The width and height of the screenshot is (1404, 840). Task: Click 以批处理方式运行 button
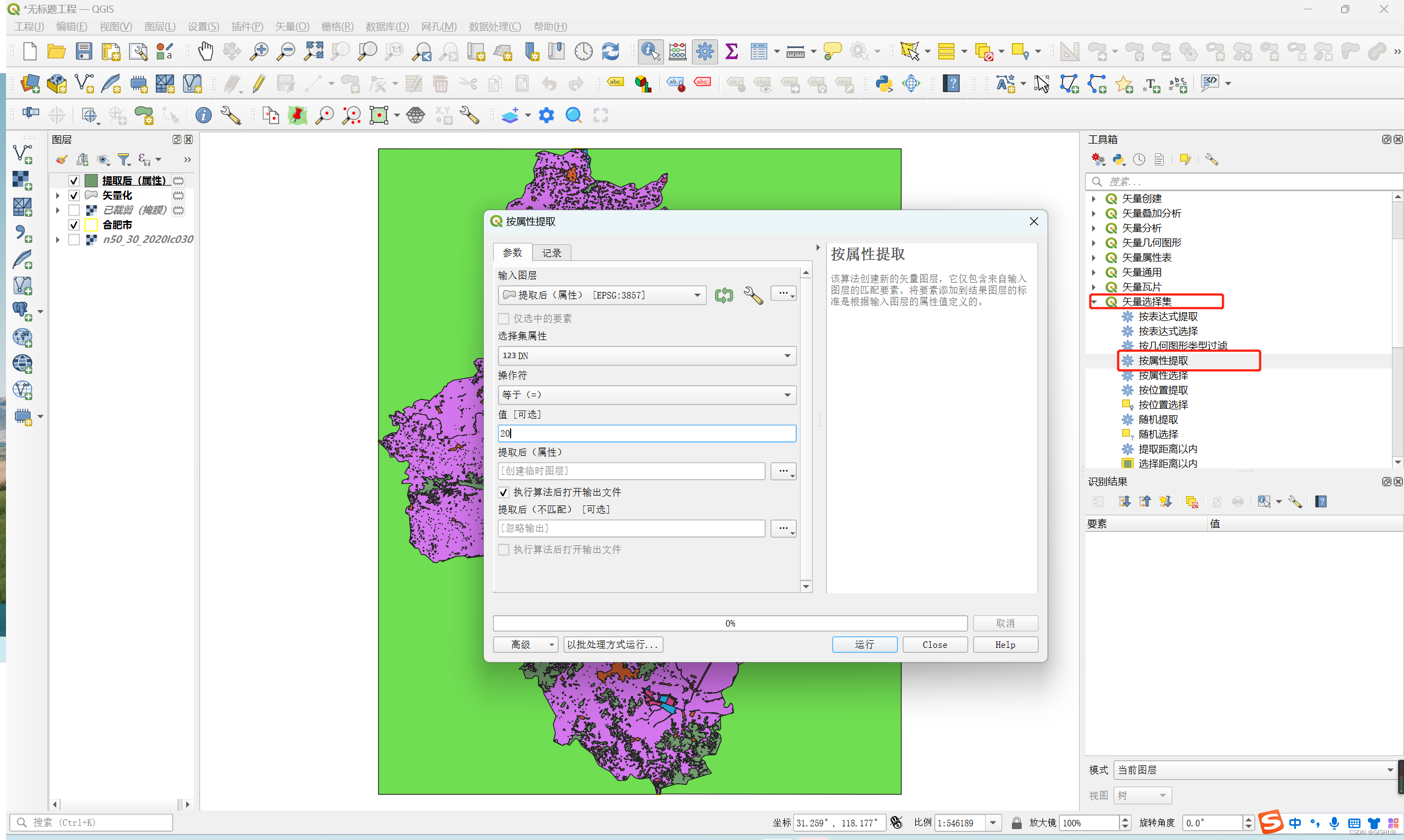click(x=612, y=644)
